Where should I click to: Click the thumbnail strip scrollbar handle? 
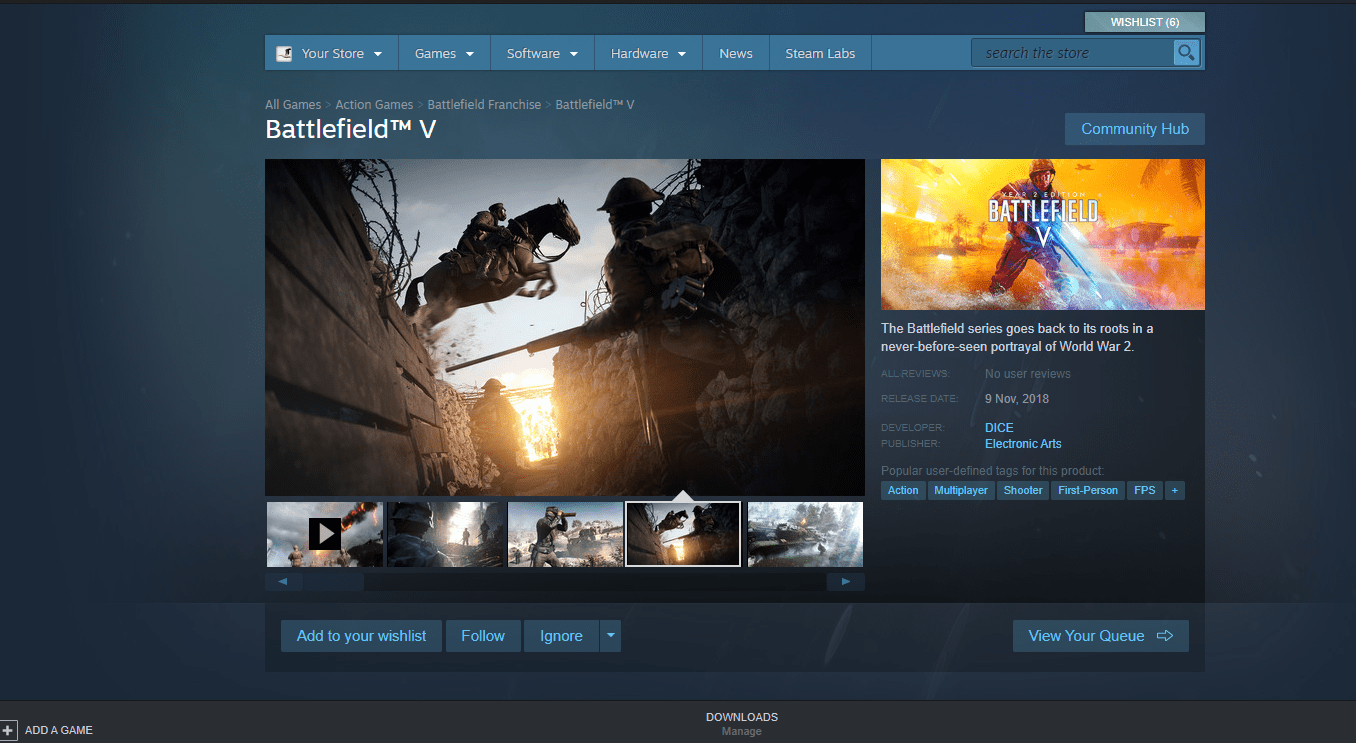pos(334,582)
